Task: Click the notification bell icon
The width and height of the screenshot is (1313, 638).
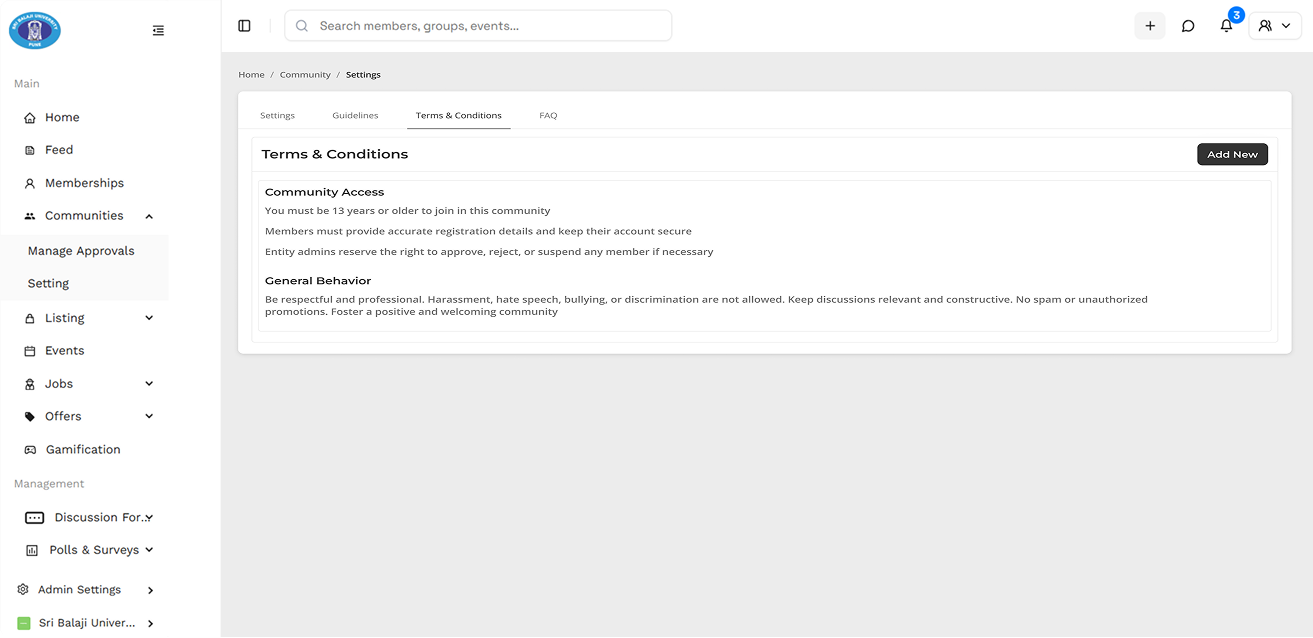Action: coord(1226,26)
